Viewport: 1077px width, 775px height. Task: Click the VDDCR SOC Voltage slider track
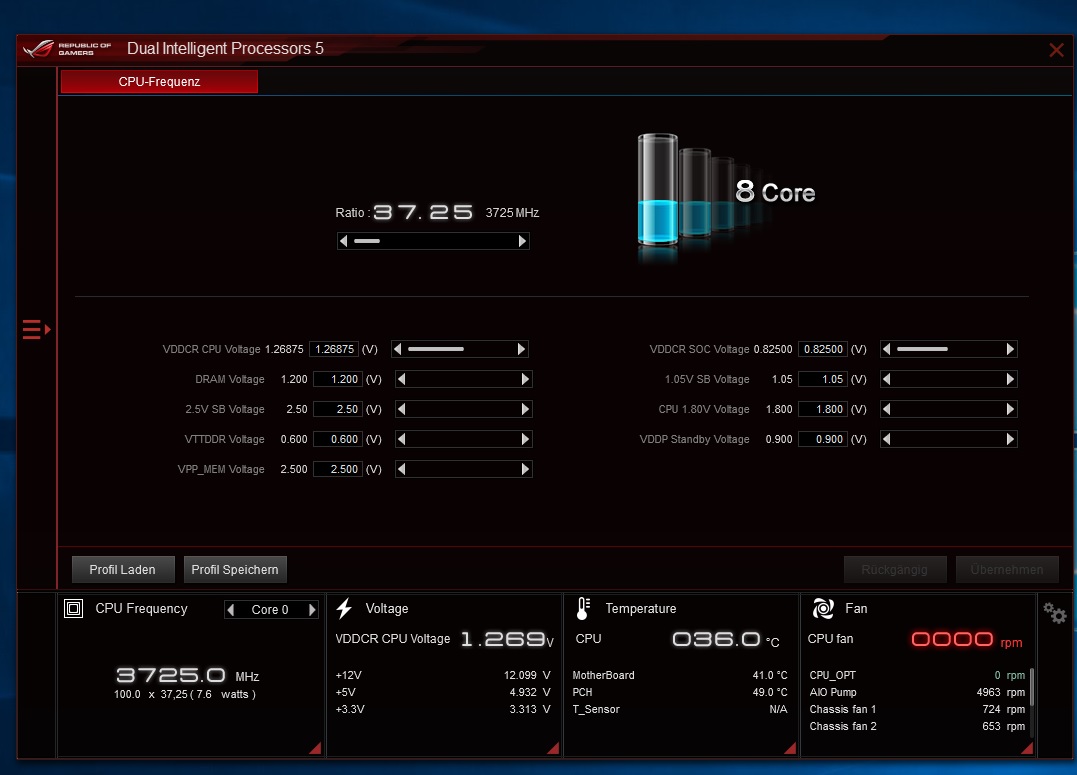[x=949, y=349]
